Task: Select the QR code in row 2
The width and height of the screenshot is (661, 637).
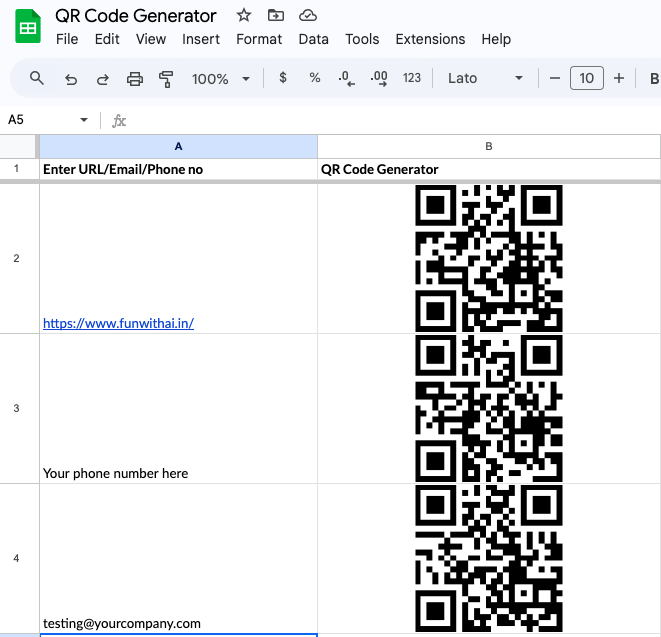Action: (x=489, y=258)
